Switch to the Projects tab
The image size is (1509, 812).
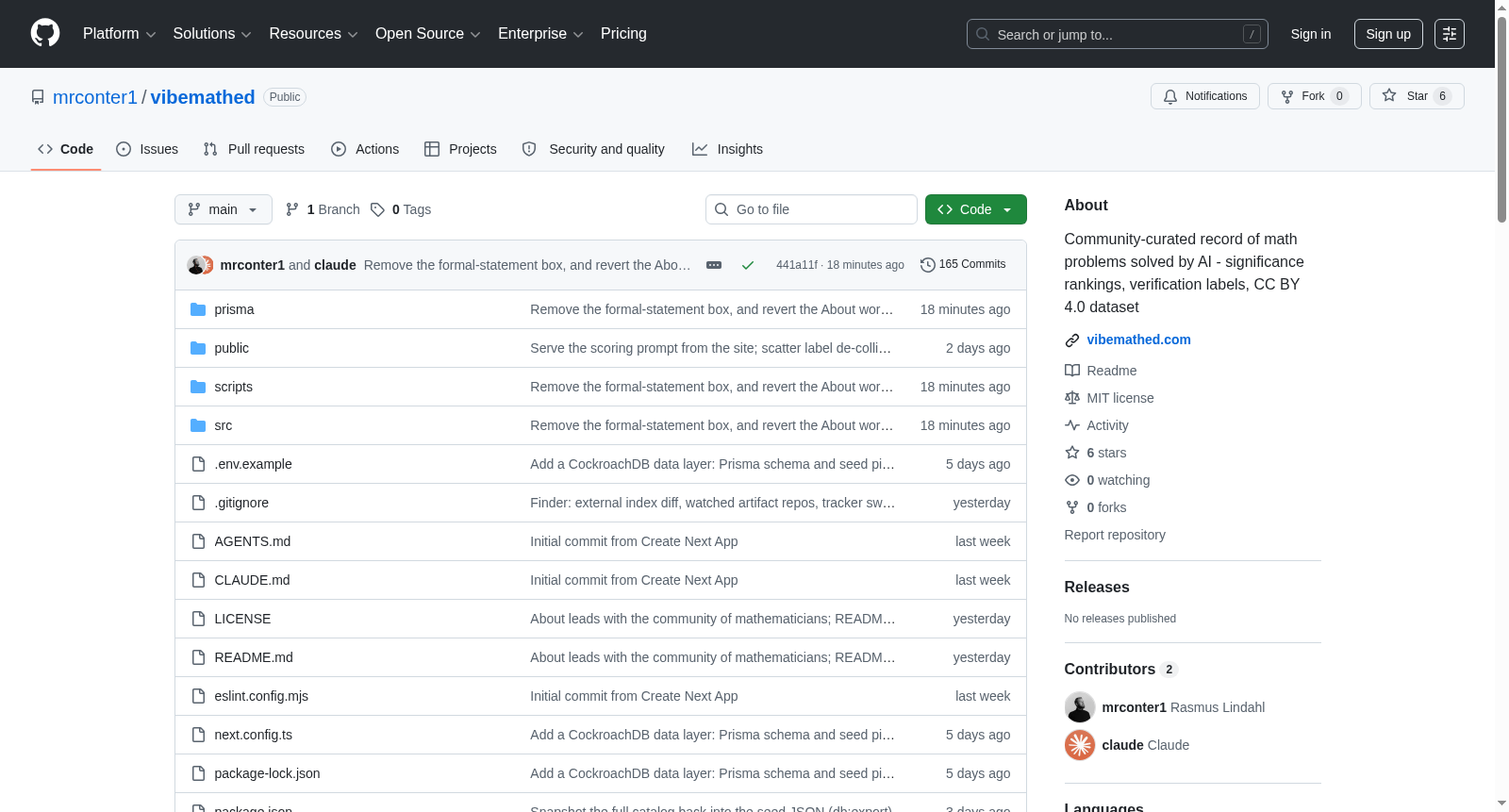[x=460, y=149]
